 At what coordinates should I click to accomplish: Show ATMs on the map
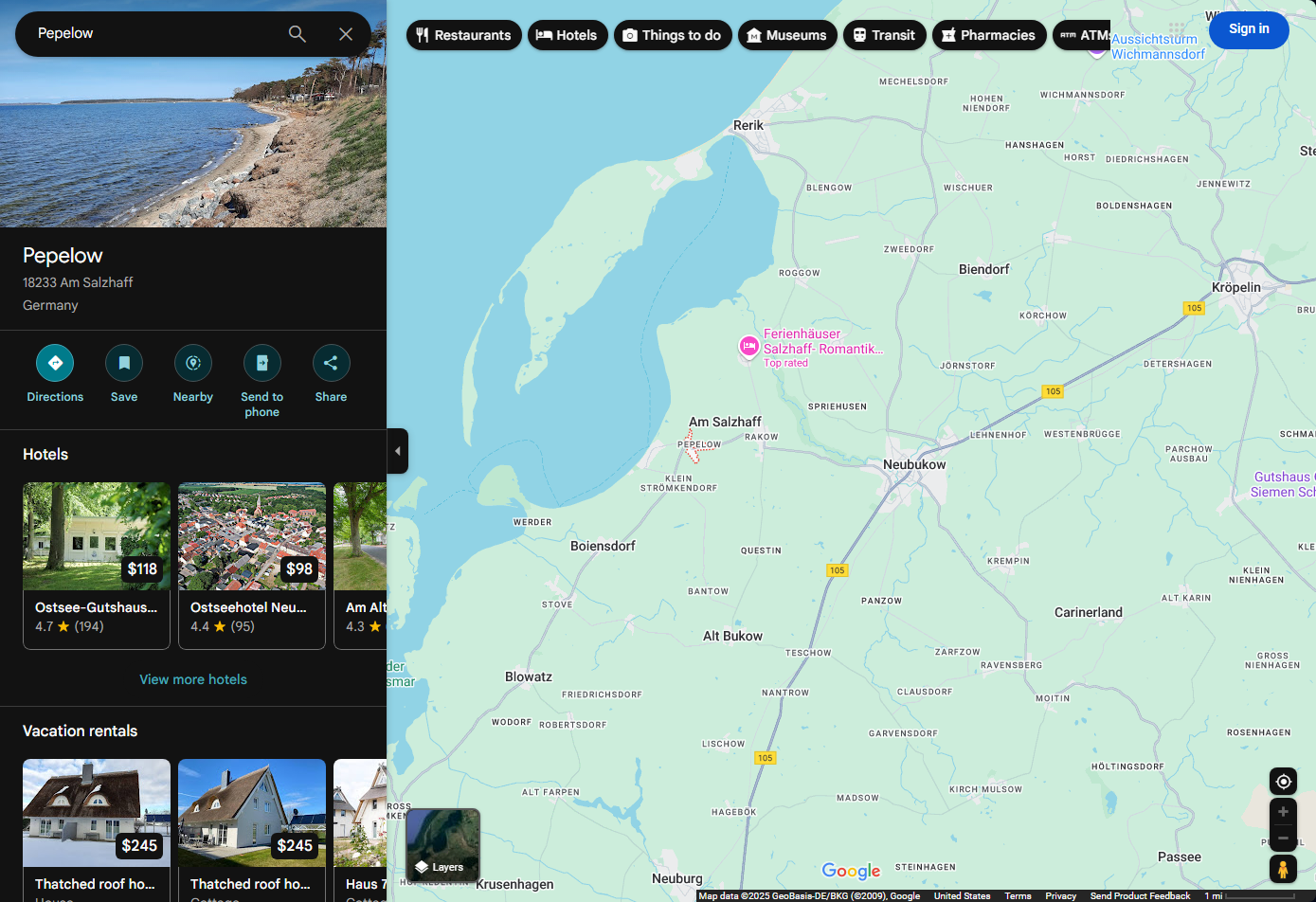point(1082,35)
